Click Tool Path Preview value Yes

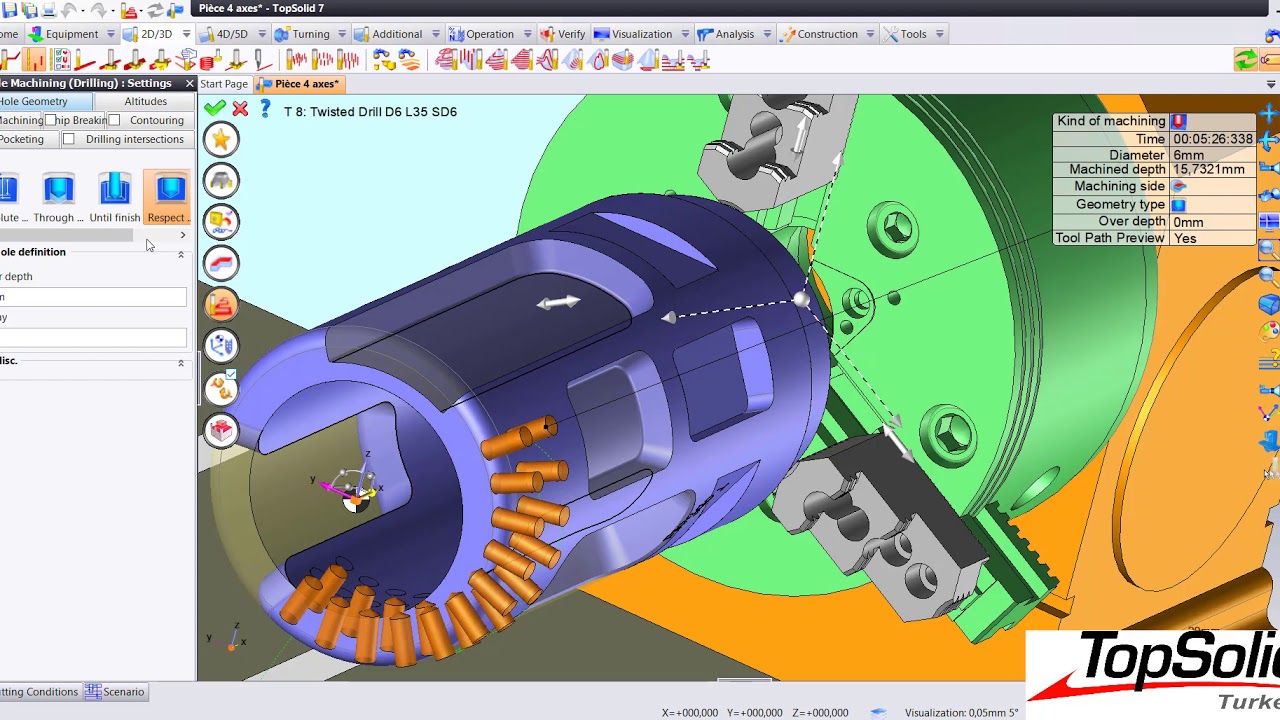pyautogui.click(x=1185, y=238)
